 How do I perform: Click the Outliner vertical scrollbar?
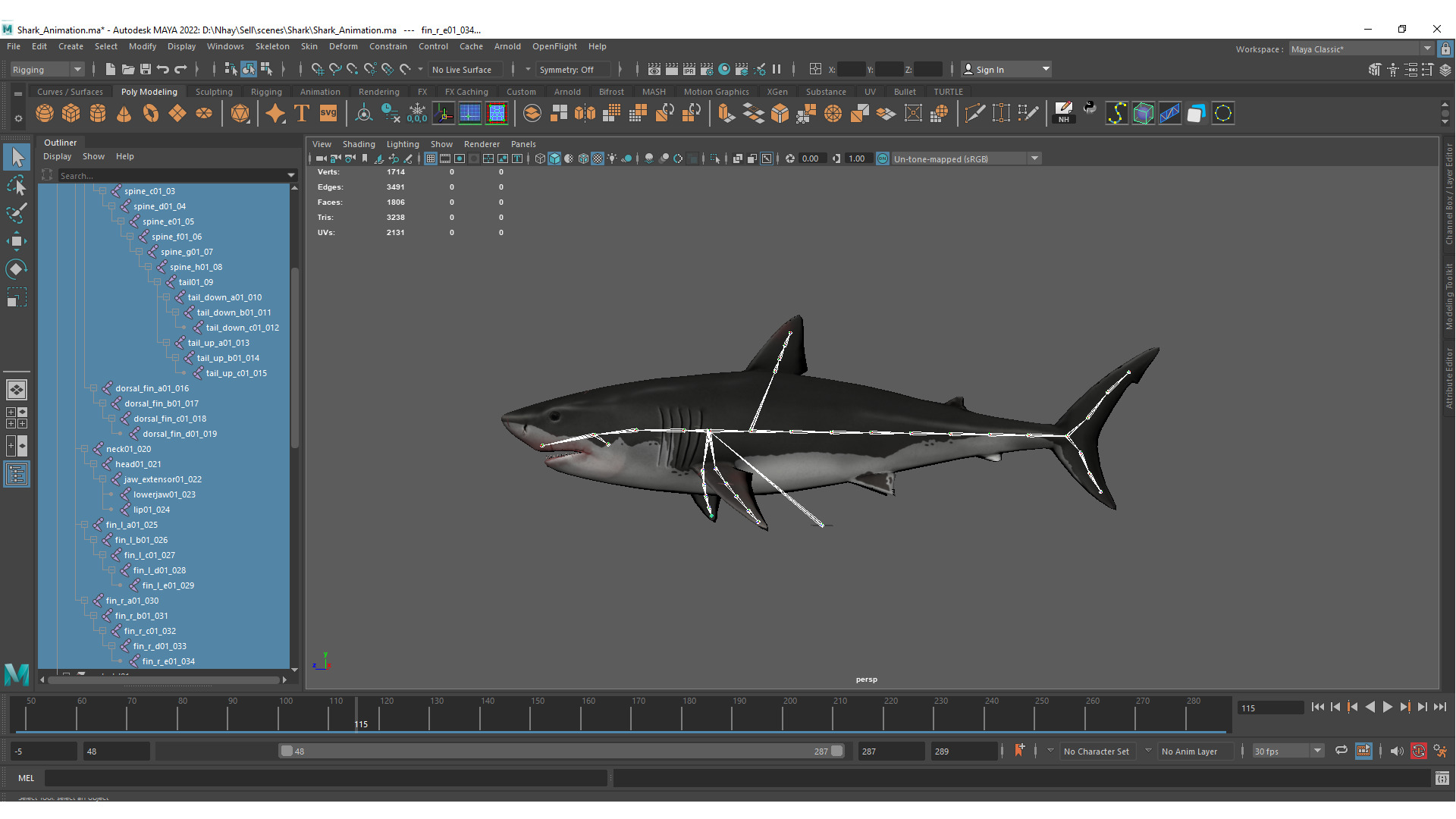pos(294,356)
